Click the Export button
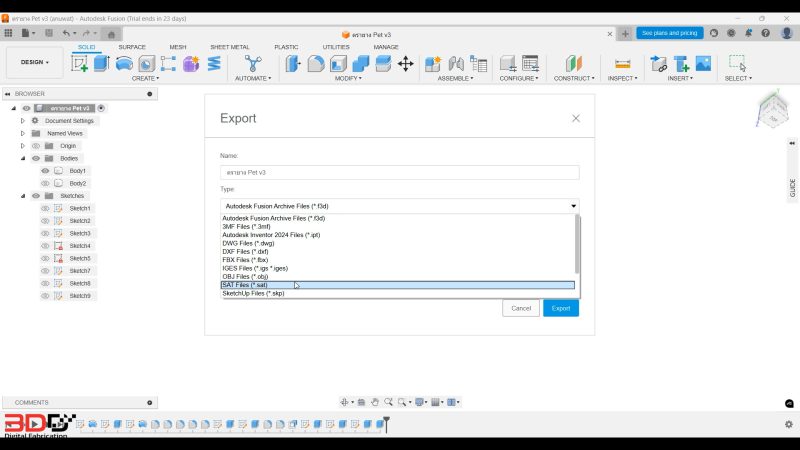This screenshot has height=450, width=800. click(x=561, y=308)
